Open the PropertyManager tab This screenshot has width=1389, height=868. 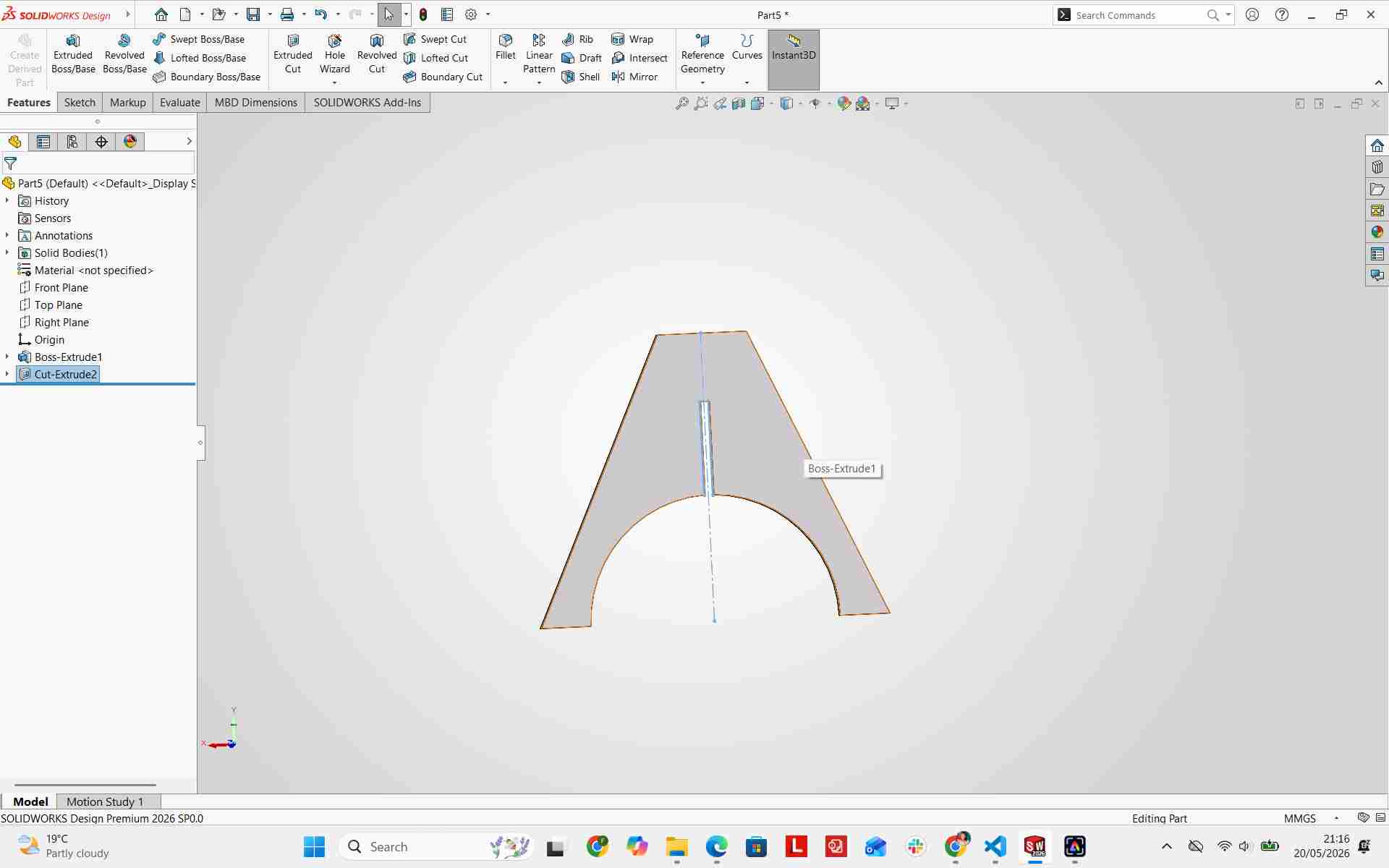[43, 142]
